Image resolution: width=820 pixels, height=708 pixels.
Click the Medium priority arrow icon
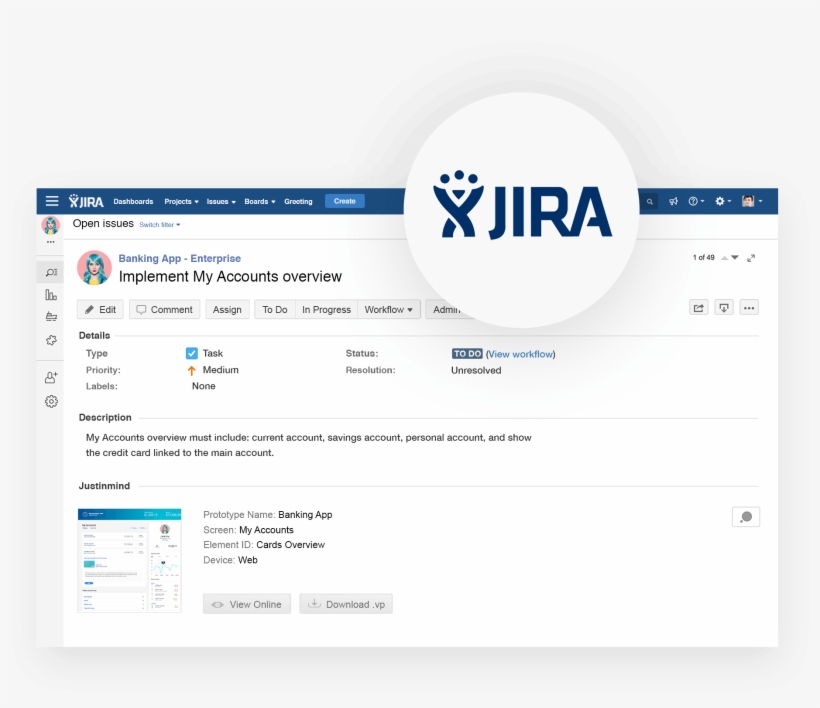(191, 370)
